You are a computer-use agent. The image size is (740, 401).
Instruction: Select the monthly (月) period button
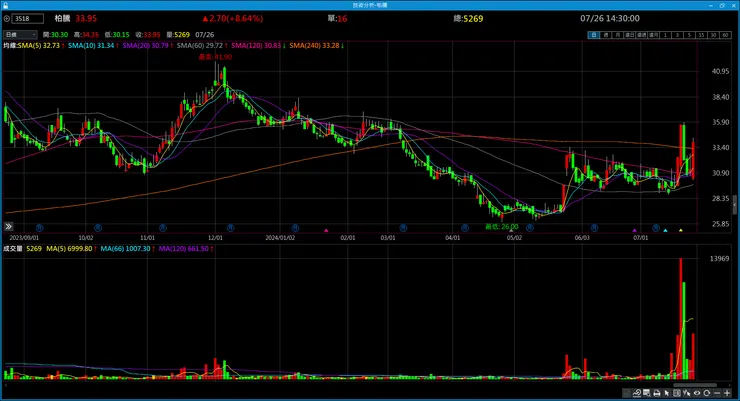click(x=618, y=35)
